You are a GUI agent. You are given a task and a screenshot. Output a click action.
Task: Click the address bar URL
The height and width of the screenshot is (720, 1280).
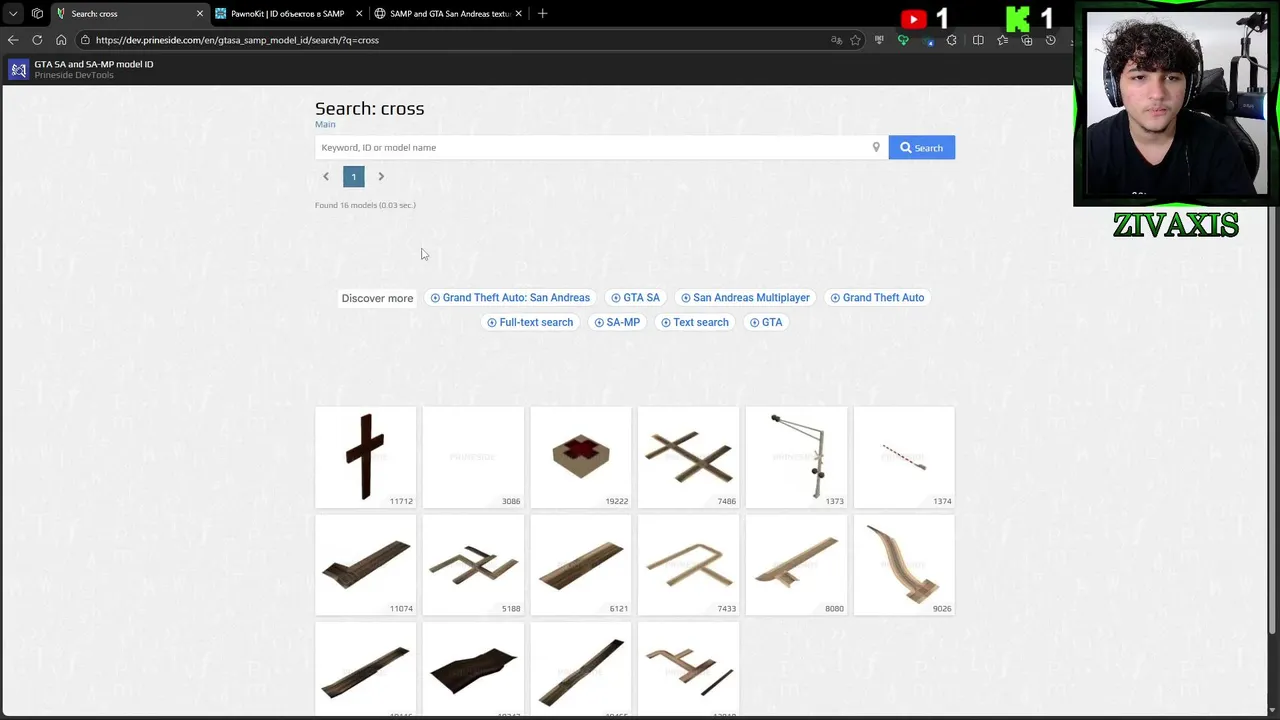coord(237,40)
